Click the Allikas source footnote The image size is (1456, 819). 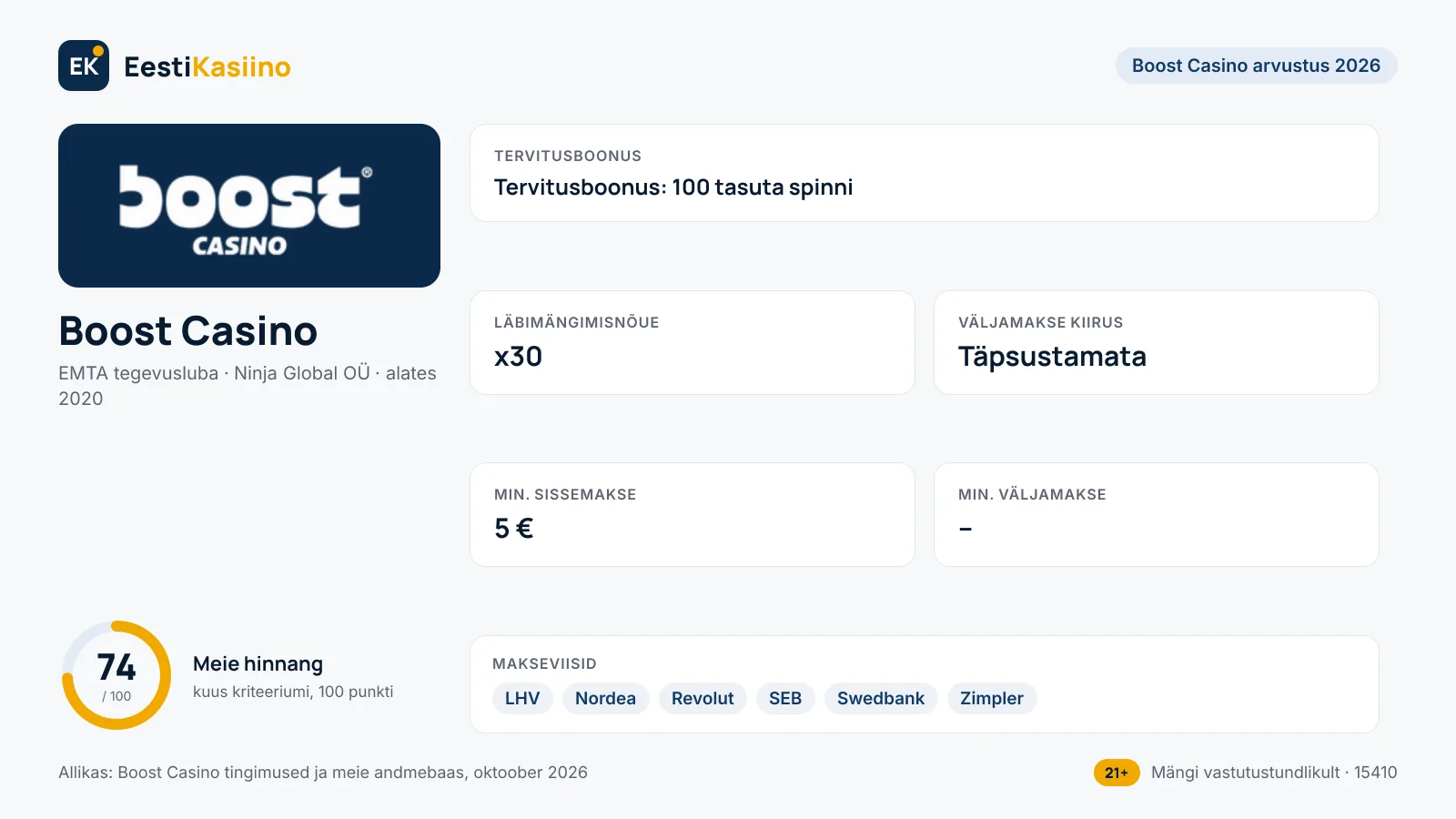pos(323,773)
